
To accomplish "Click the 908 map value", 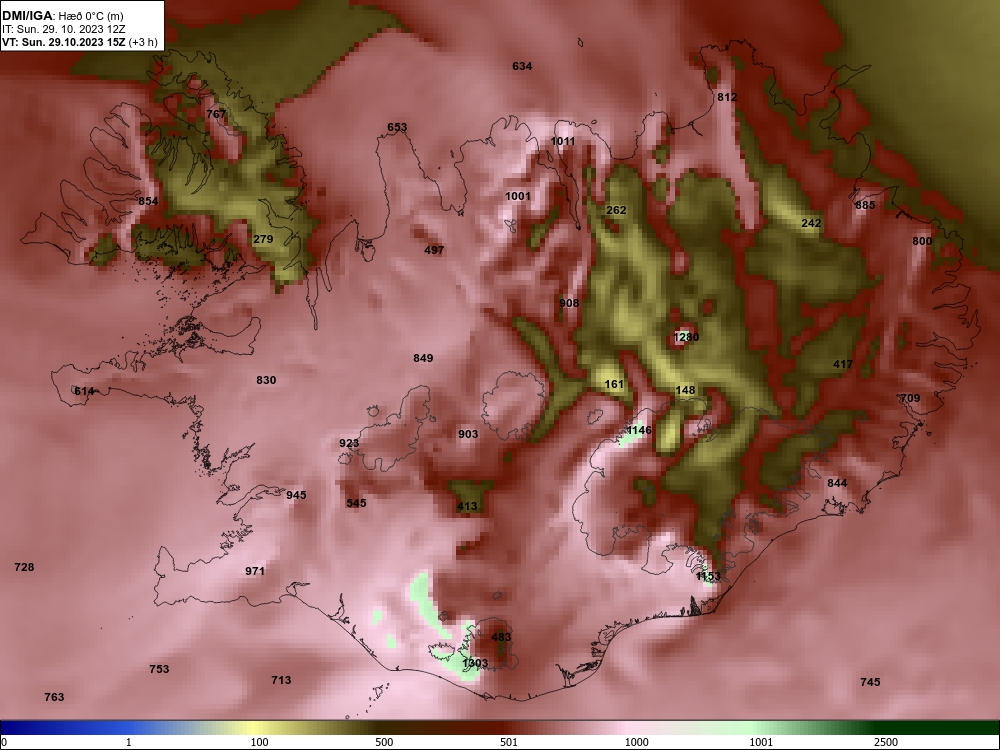I will click(x=570, y=304).
